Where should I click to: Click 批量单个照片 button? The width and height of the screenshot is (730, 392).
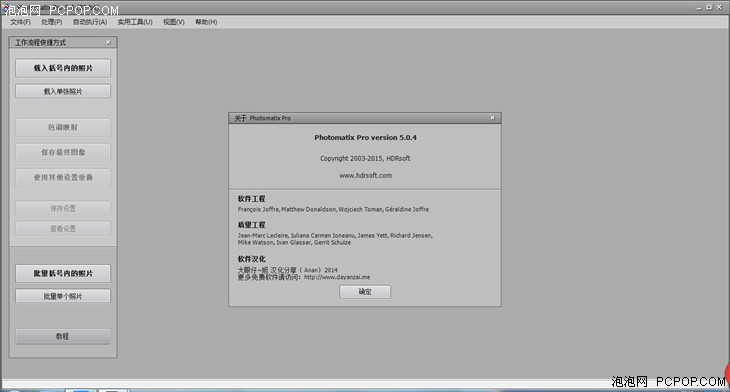pos(63,296)
